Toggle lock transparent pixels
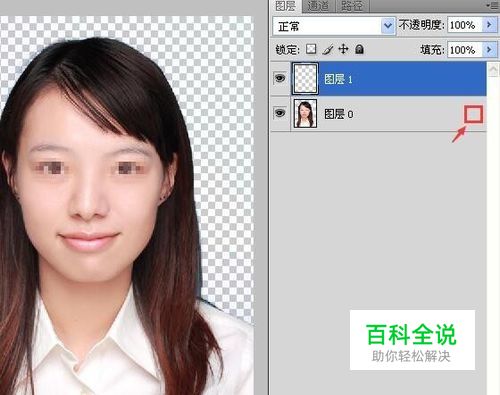Viewport: 500px width, 395px height. [311, 49]
